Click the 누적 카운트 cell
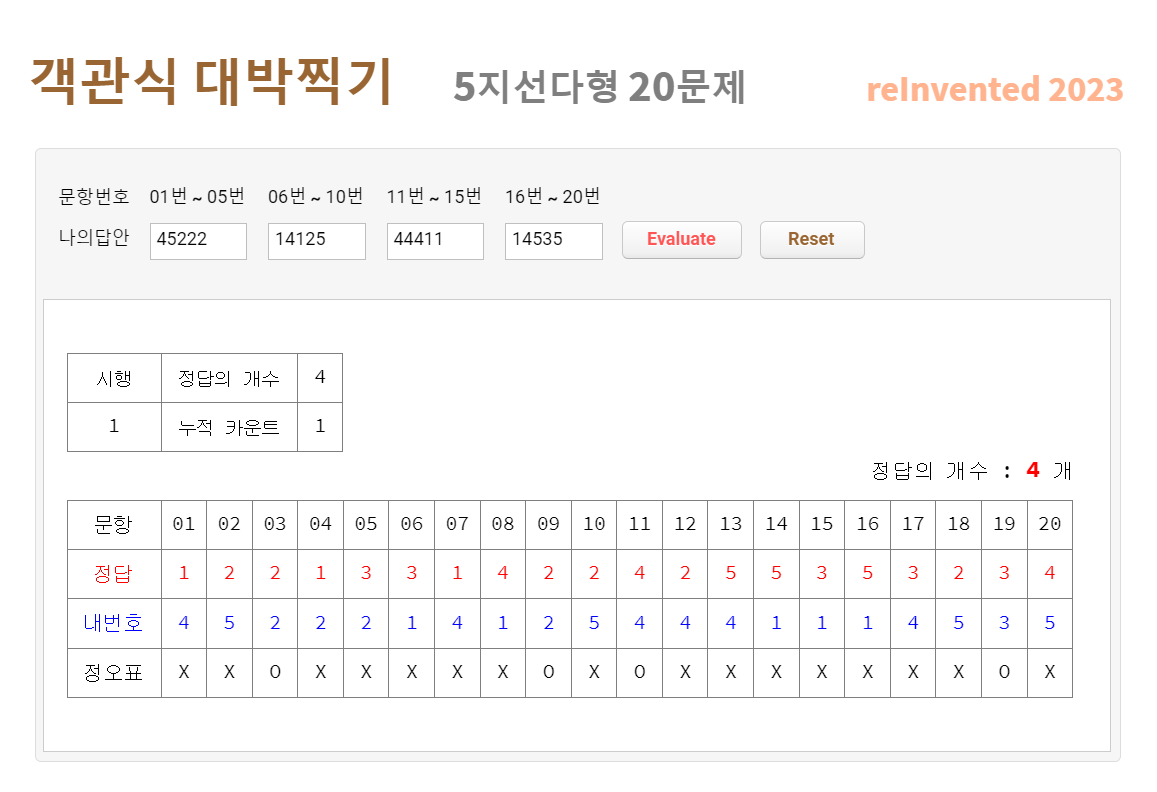Screen dimensions: 1157x792 pos(229,427)
